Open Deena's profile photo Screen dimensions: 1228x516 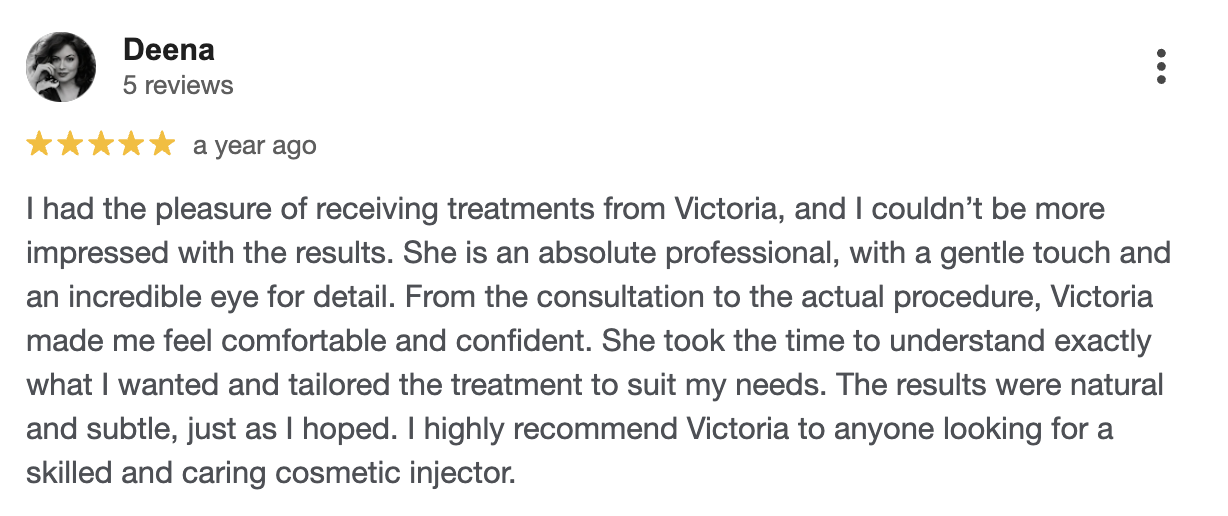[x=61, y=66]
